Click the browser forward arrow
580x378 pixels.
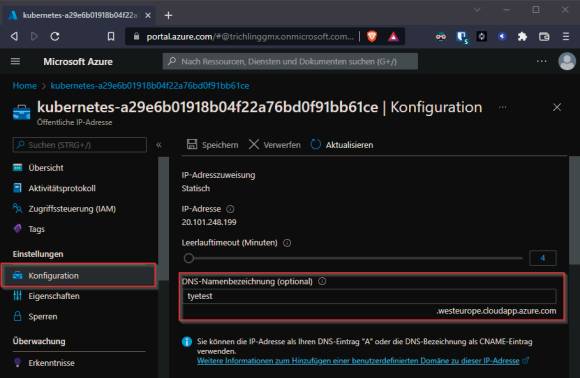34,36
